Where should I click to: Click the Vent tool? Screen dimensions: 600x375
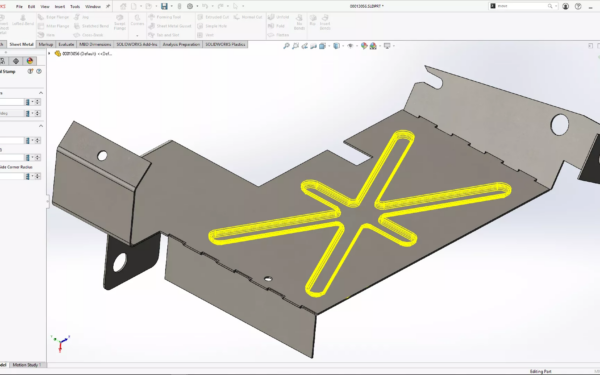point(205,35)
